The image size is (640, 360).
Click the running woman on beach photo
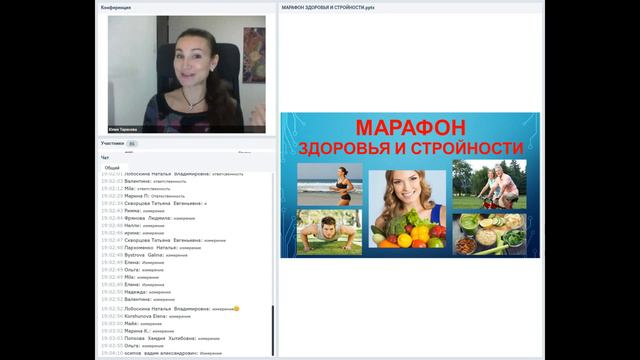coord(330,184)
